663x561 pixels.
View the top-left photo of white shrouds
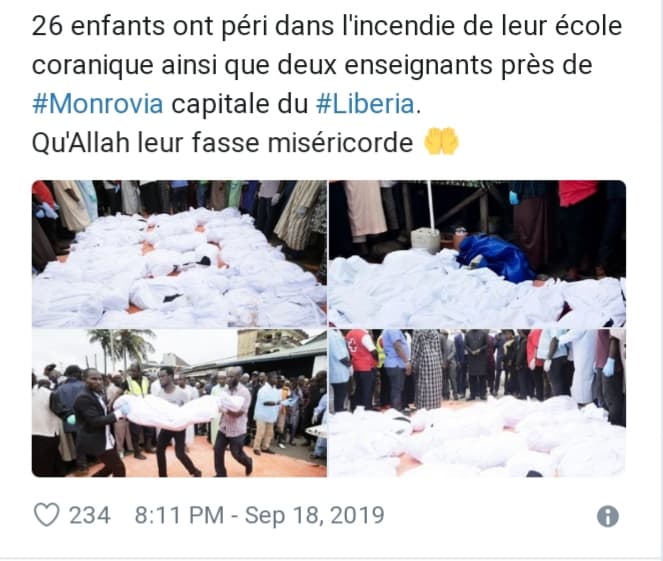pyautogui.click(x=179, y=254)
